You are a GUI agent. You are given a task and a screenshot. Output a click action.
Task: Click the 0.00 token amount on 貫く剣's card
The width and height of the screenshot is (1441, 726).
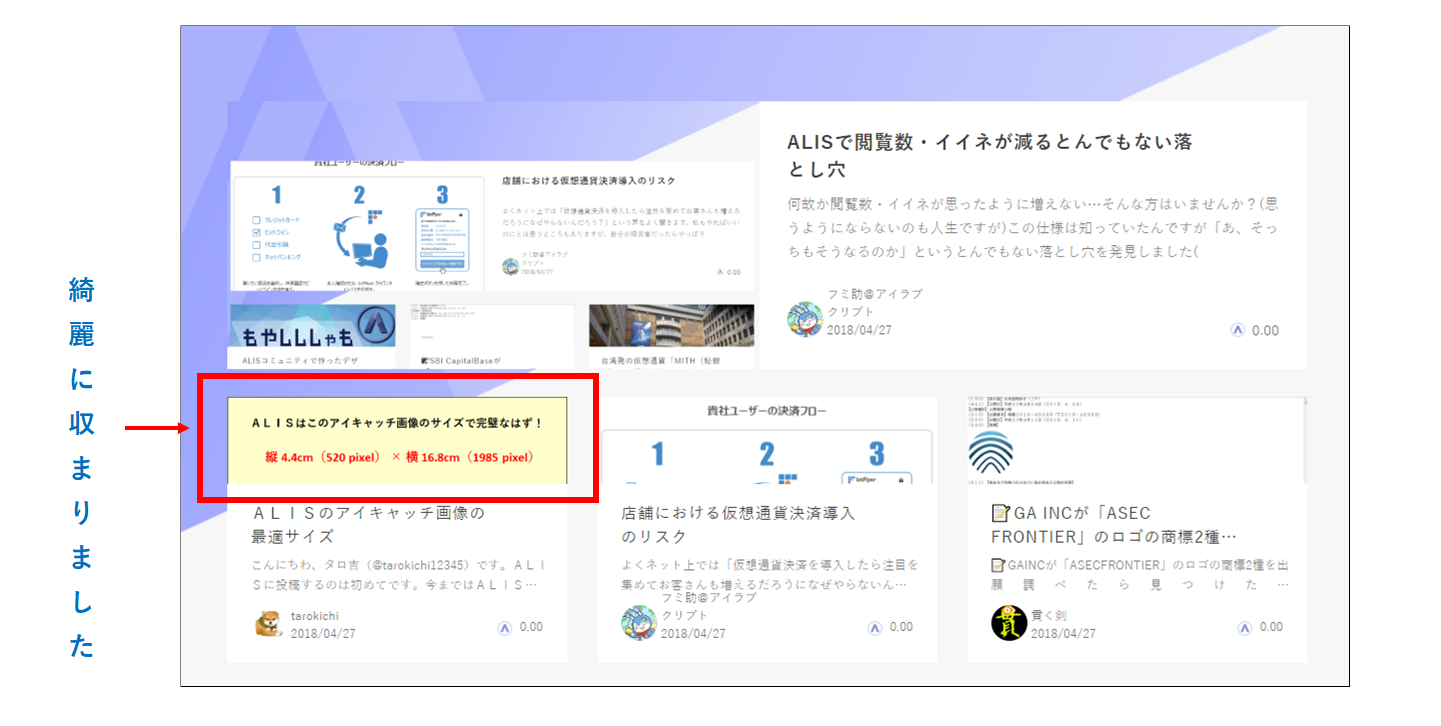point(1271,627)
